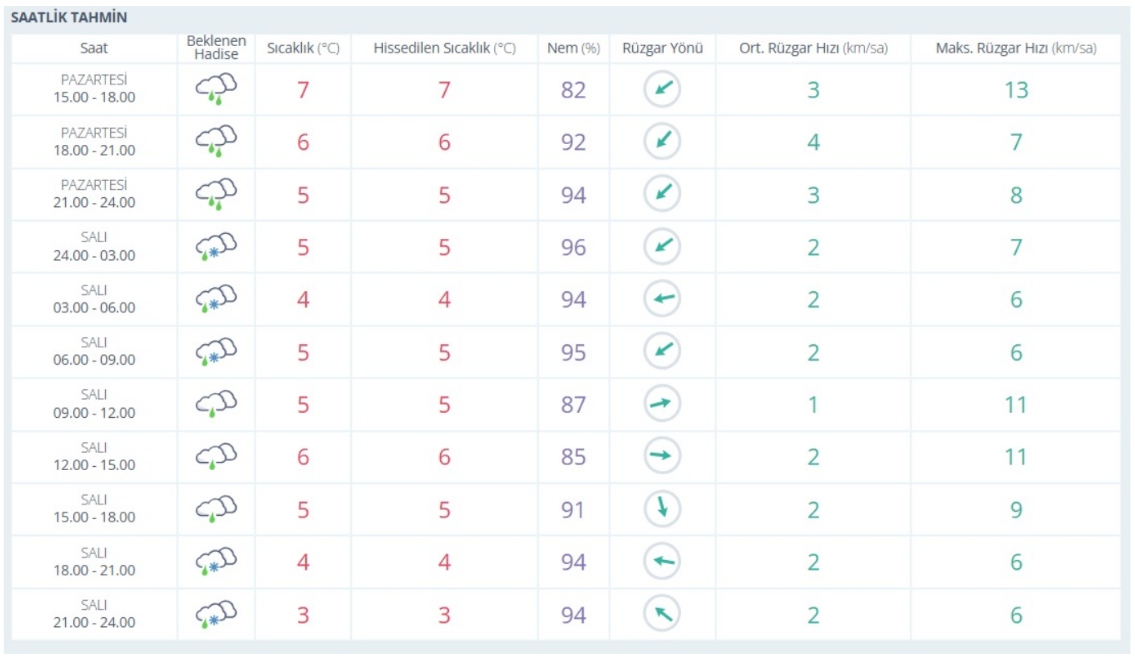Click wind direction icon for Salı 12.00 - 15.00

pyautogui.click(x=662, y=457)
